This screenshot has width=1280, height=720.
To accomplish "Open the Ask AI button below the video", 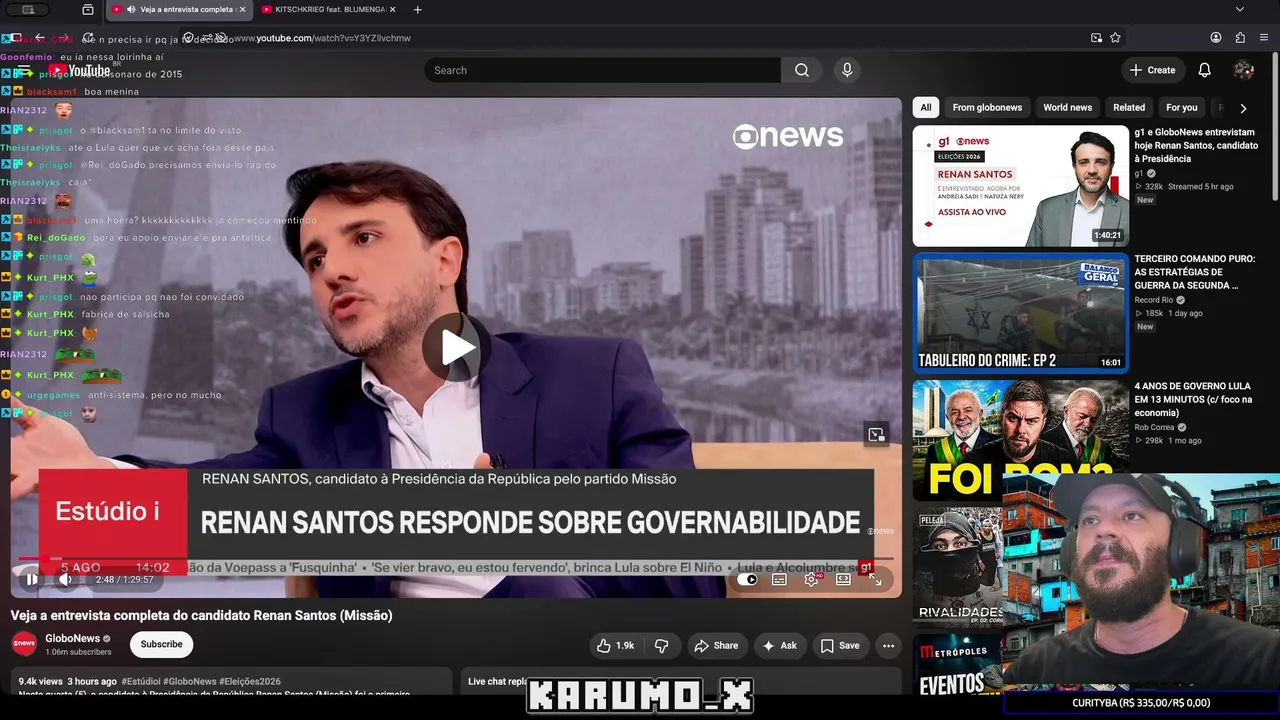I will [x=779, y=646].
